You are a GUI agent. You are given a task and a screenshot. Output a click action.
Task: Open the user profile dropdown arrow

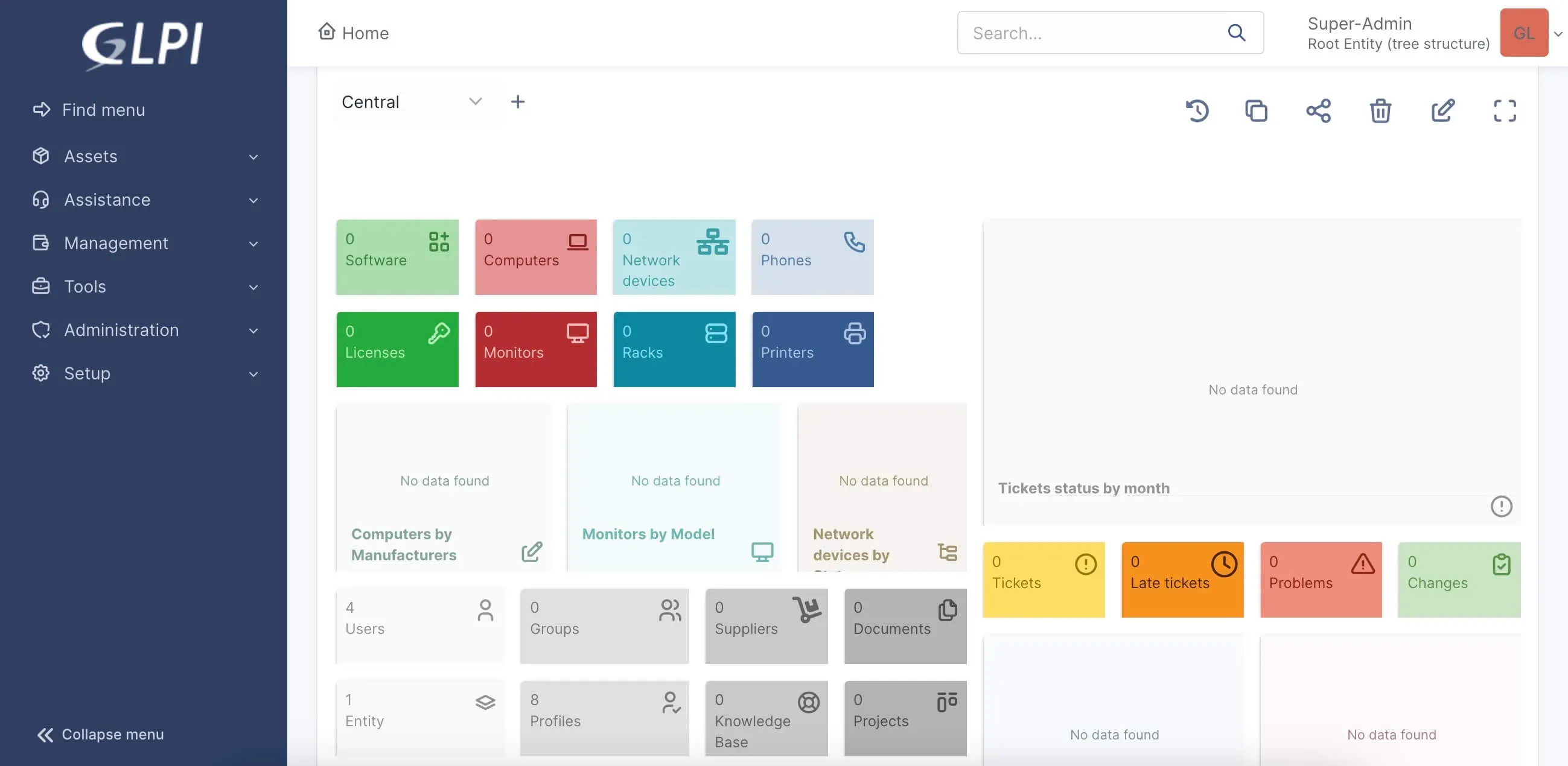[x=1558, y=33]
